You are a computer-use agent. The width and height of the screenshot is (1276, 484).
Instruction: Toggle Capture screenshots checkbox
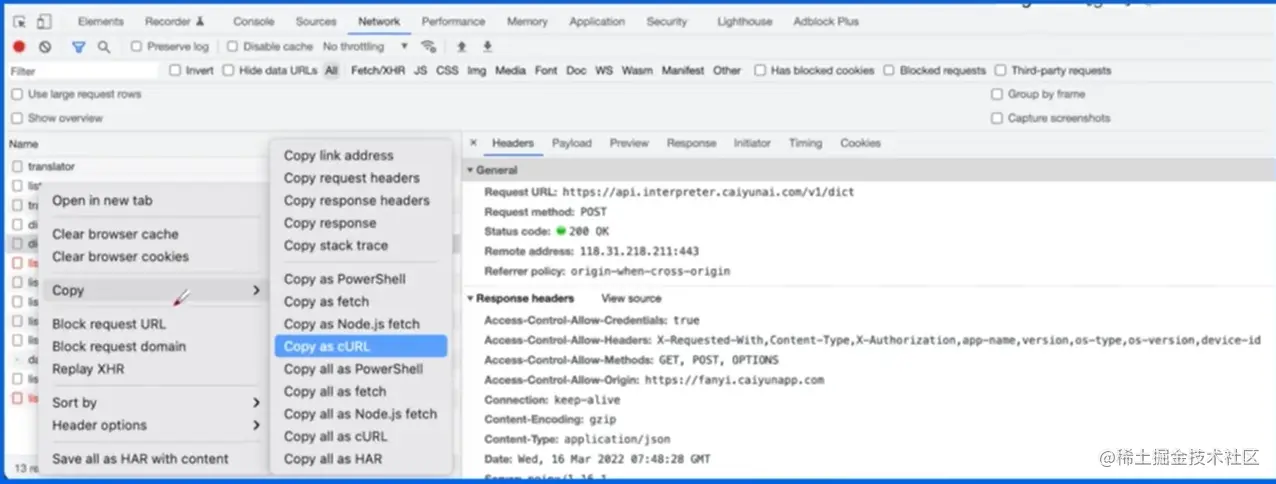[997, 118]
